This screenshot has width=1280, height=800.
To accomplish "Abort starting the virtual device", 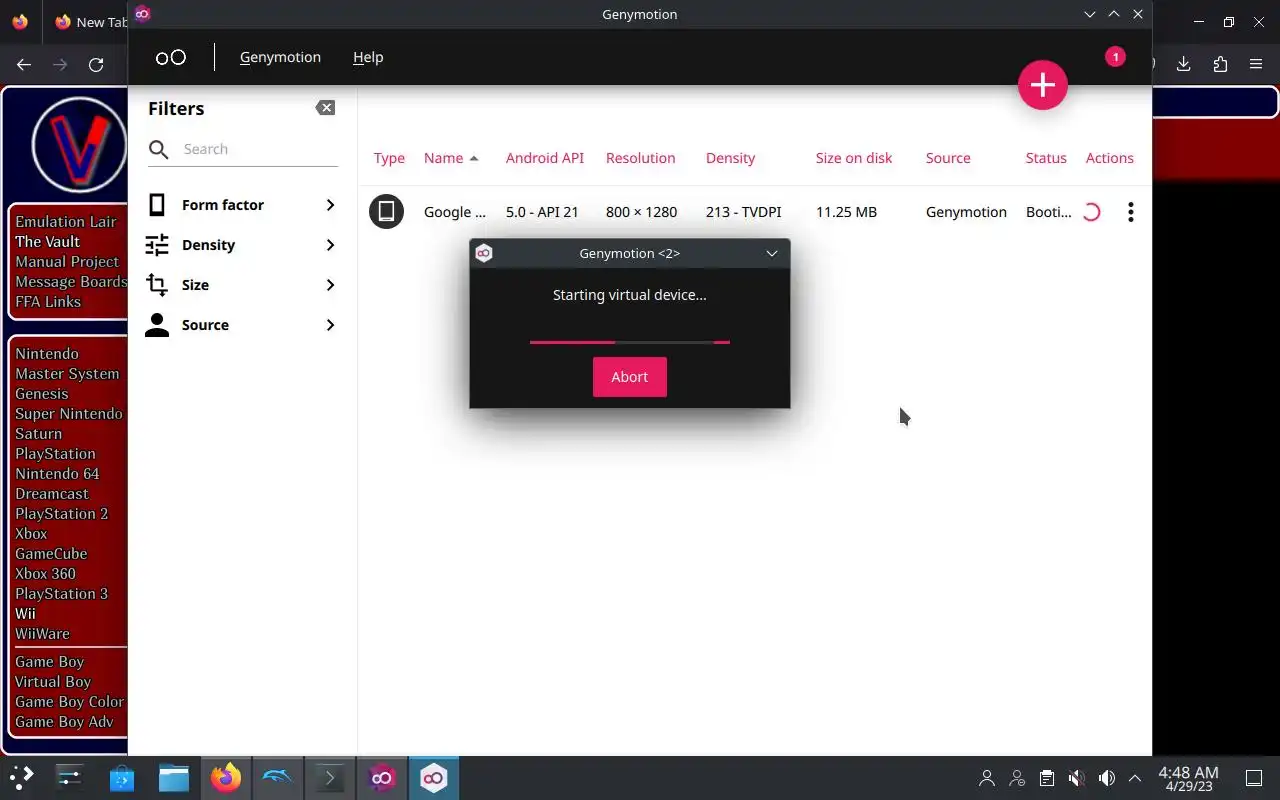I will (630, 377).
